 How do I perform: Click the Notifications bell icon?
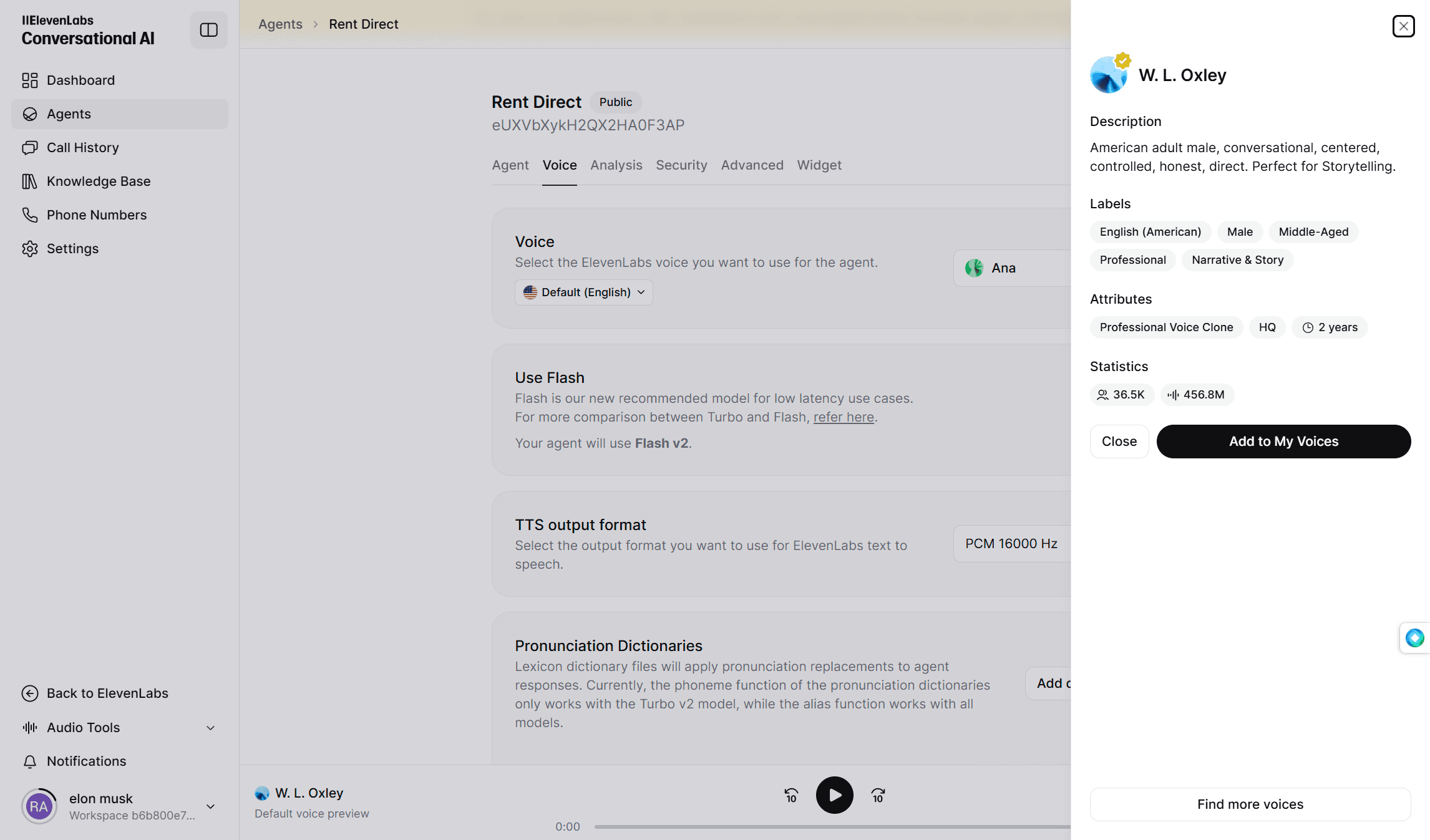tap(30, 761)
